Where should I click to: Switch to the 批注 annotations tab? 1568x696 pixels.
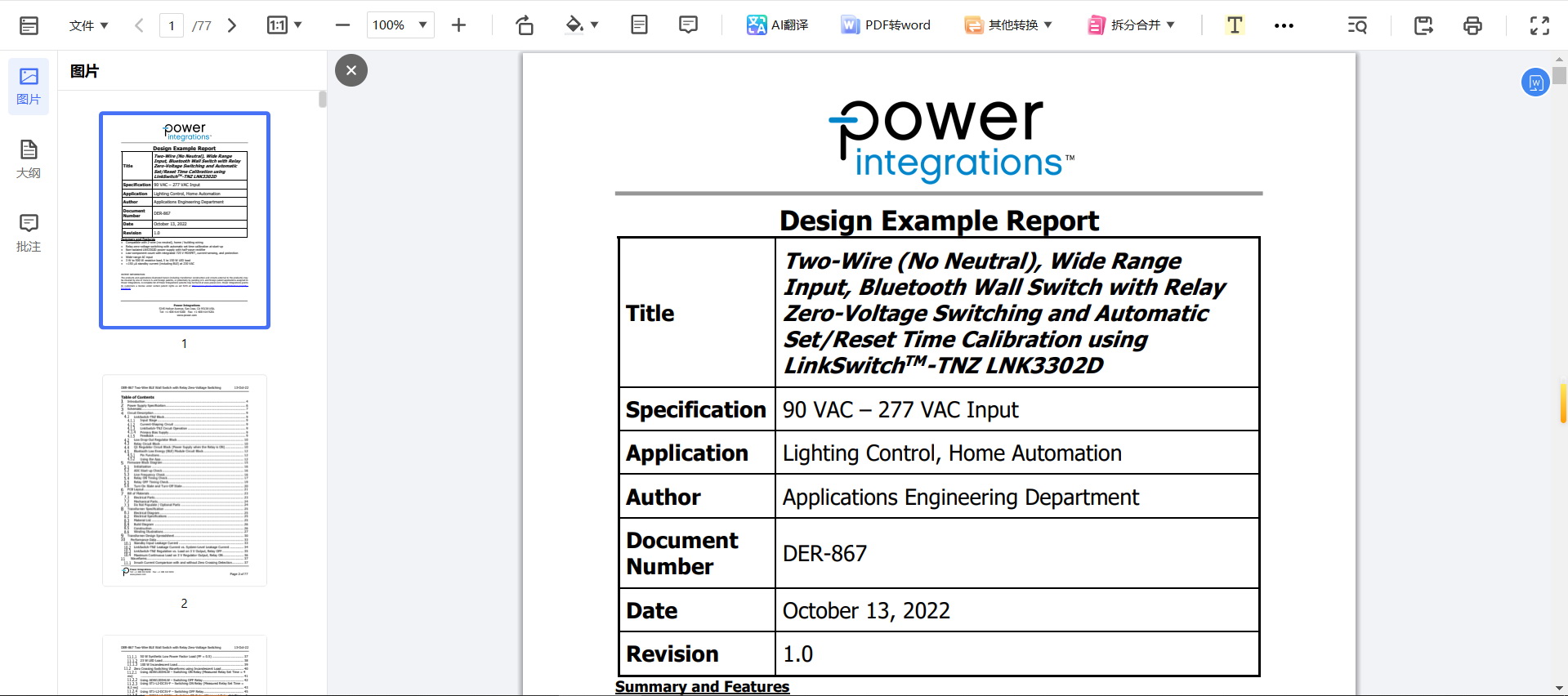coord(29,234)
